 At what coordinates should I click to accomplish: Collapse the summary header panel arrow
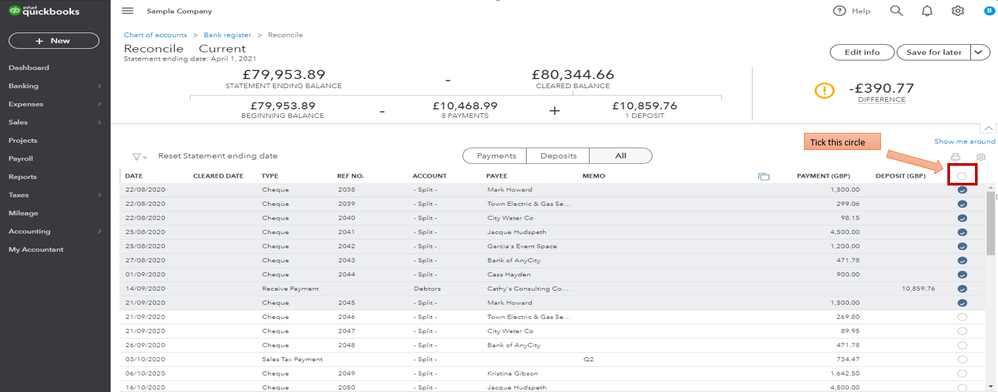(x=988, y=128)
